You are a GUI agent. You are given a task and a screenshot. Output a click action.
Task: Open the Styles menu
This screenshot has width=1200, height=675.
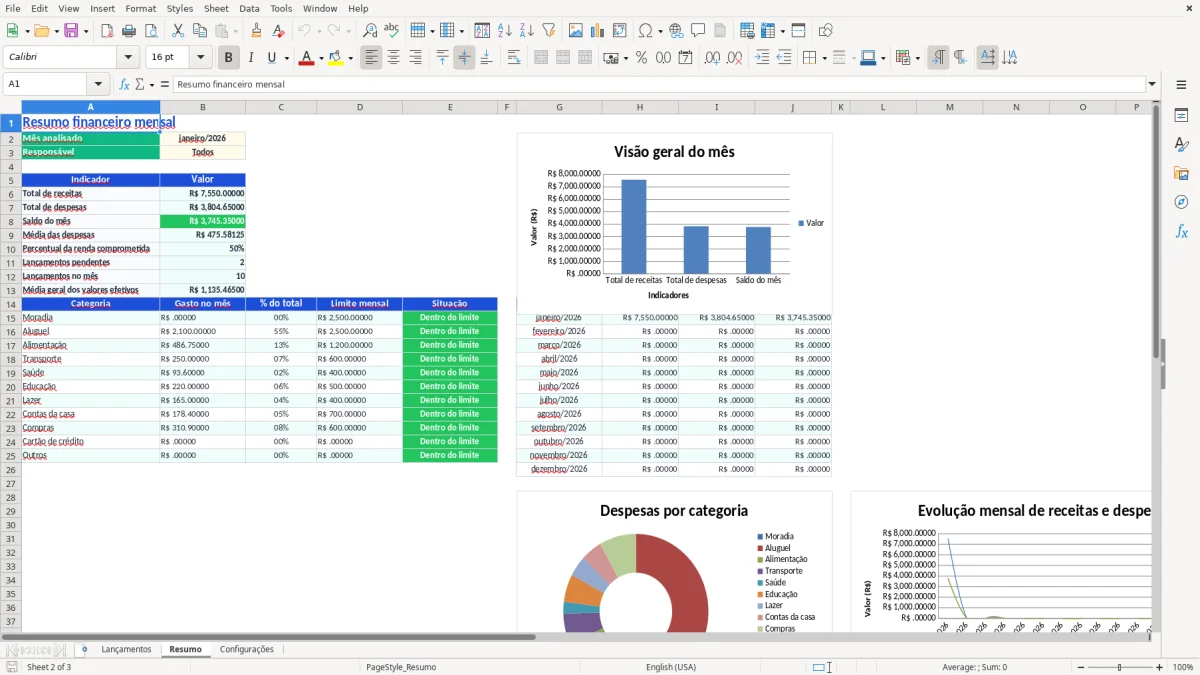180,8
